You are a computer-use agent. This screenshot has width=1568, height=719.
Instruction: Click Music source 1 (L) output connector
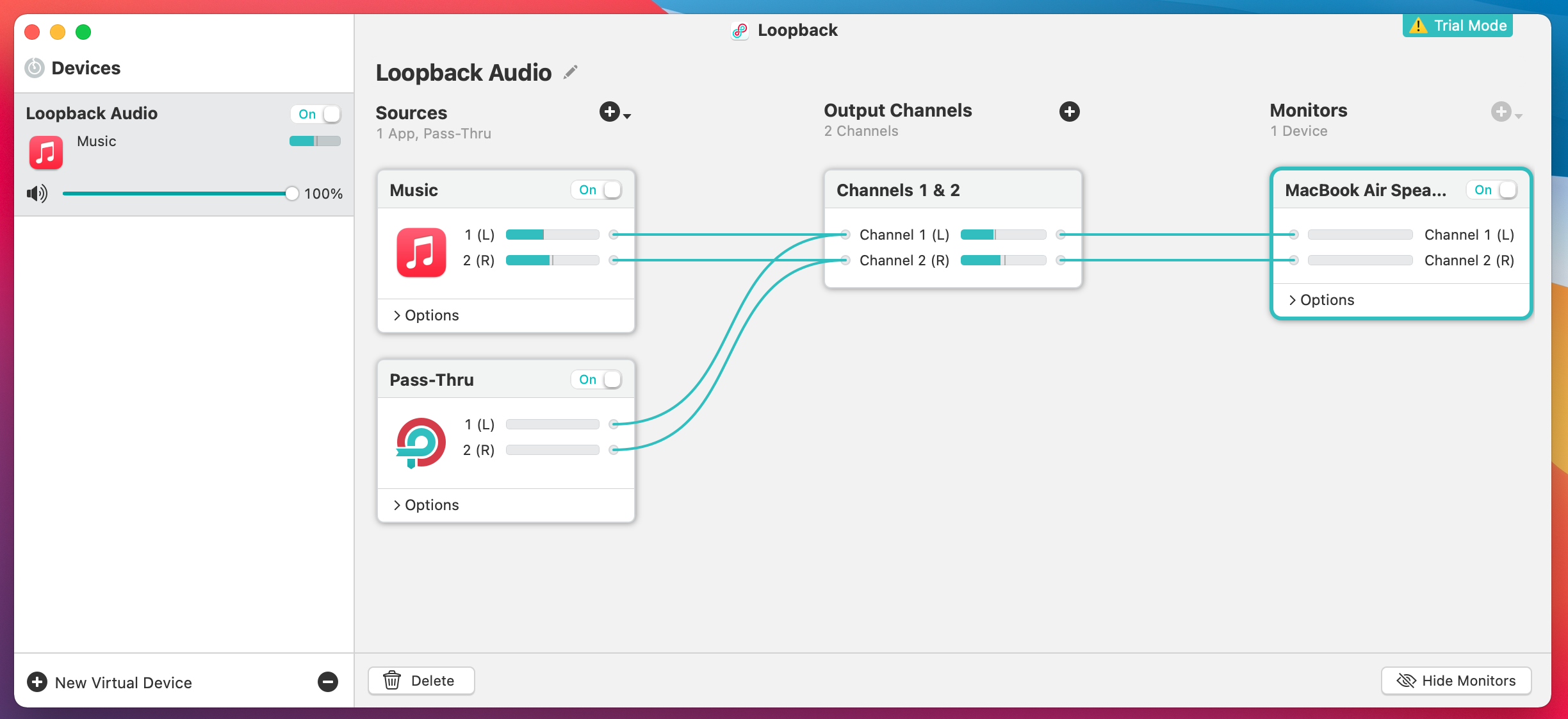click(614, 235)
